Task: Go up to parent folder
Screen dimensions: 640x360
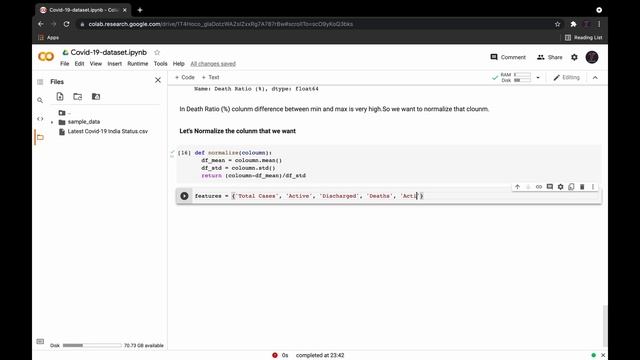Action: 64,113
